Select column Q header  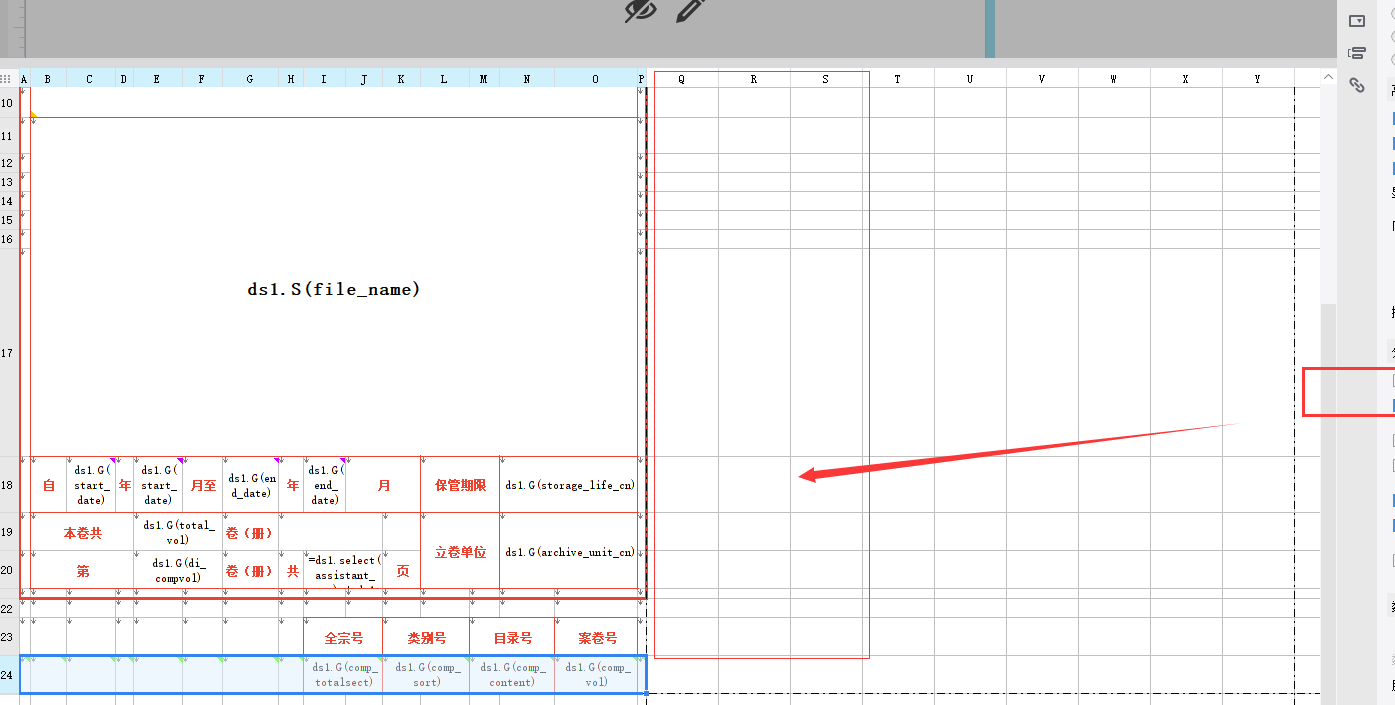pos(682,79)
